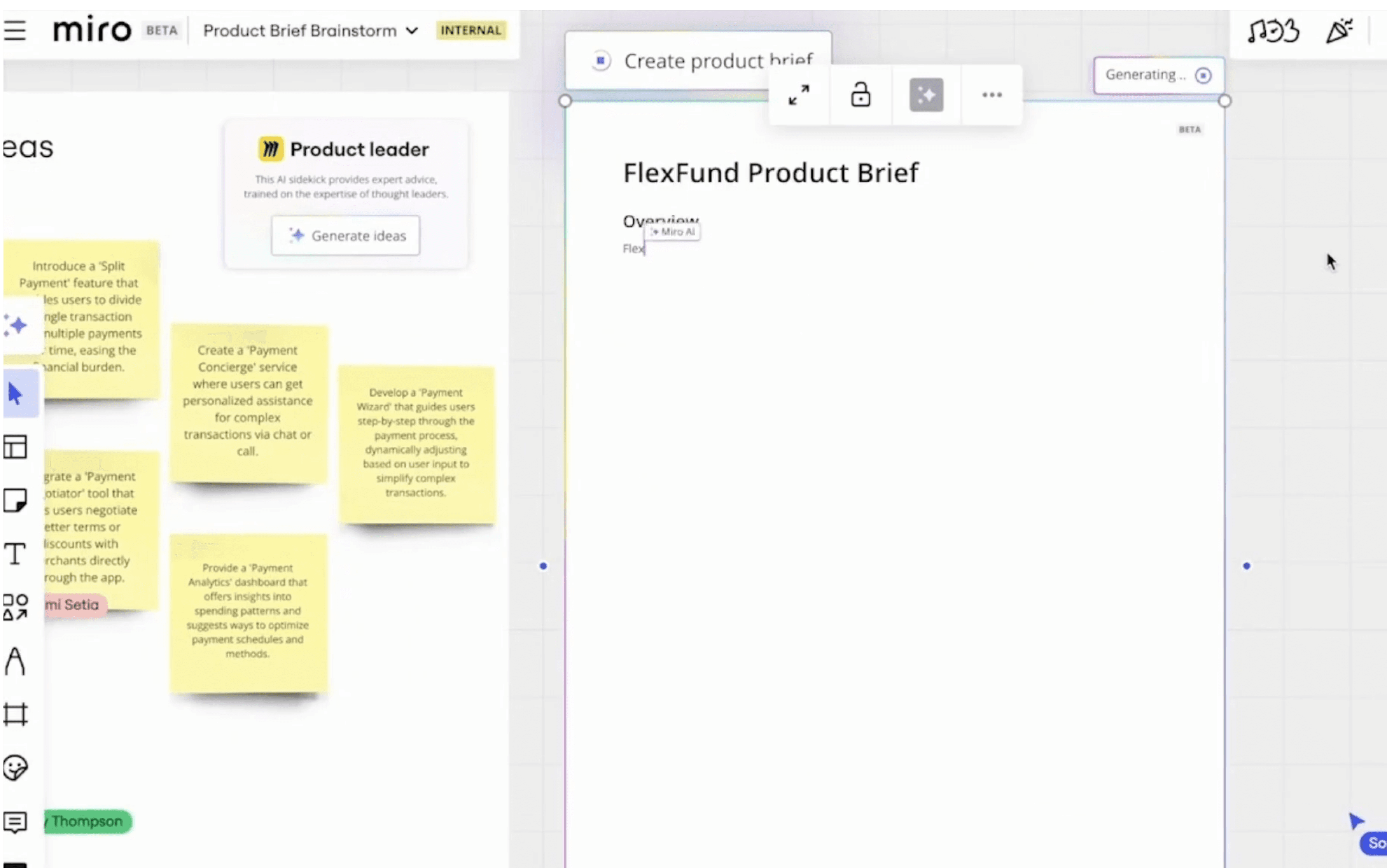Open more options ellipsis menu

pyautogui.click(x=992, y=95)
